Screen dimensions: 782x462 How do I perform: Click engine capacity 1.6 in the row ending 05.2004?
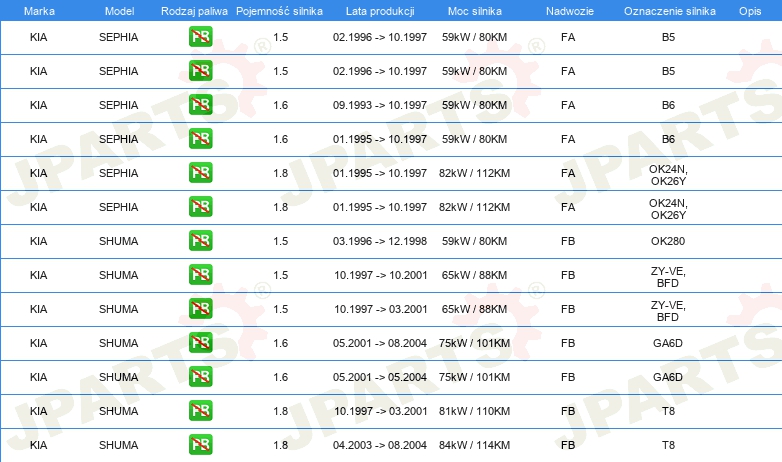point(281,377)
